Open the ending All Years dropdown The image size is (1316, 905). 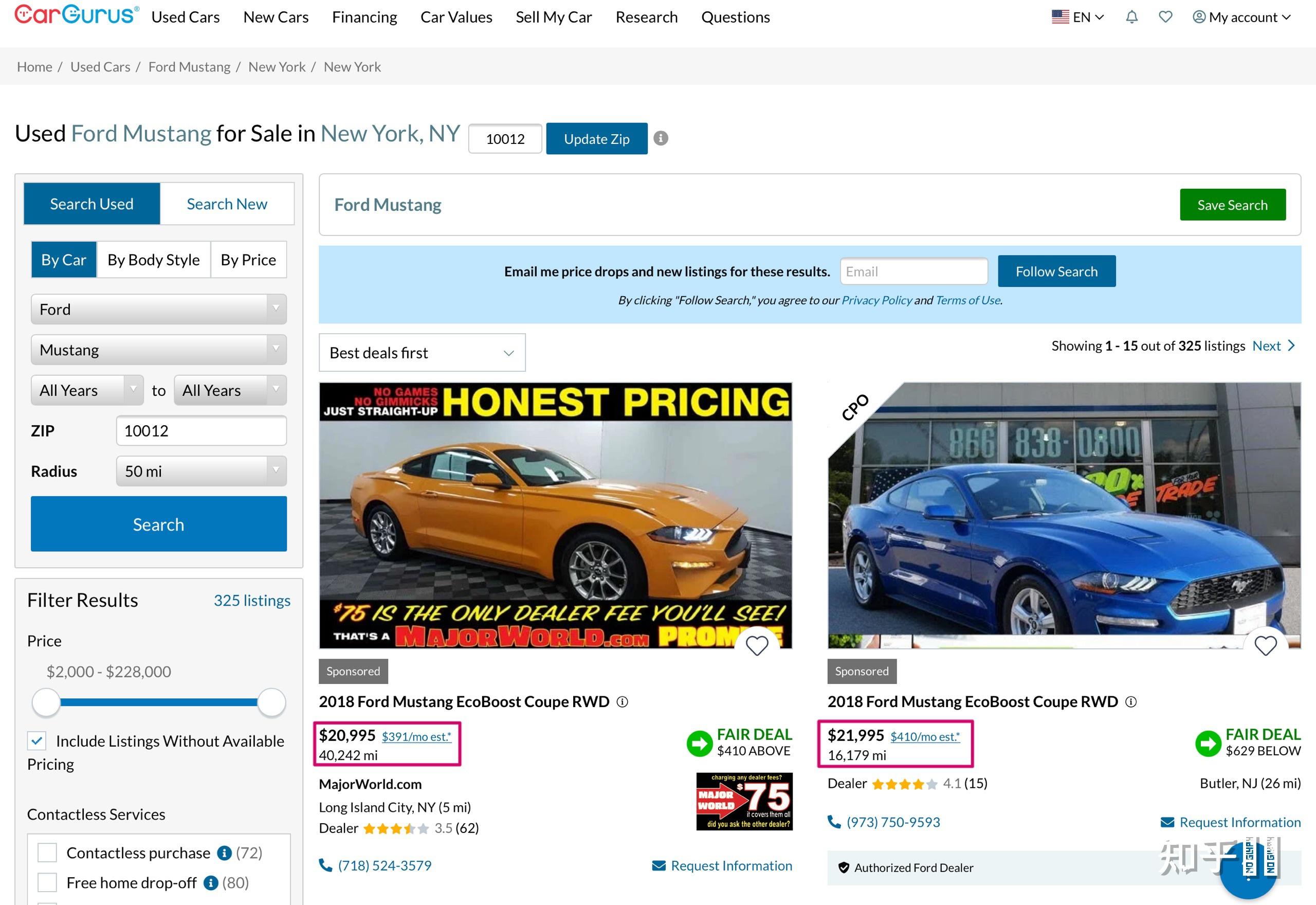pyautogui.click(x=230, y=390)
